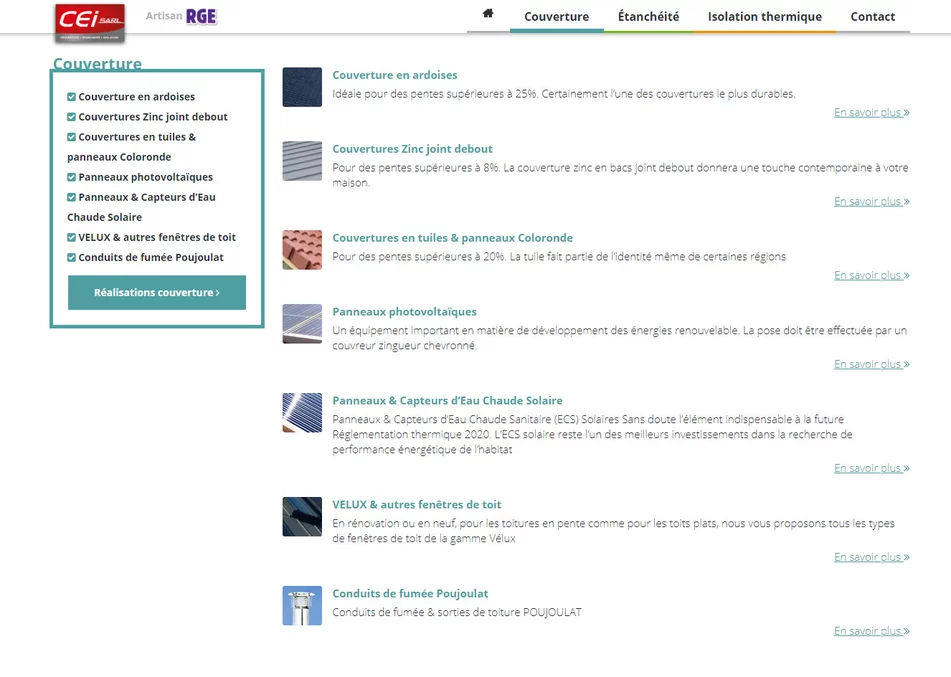Image resolution: width=951 pixels, height=677 pixels.
Task: Select the roof tiles thumbnail image
Action: point(302,250)
